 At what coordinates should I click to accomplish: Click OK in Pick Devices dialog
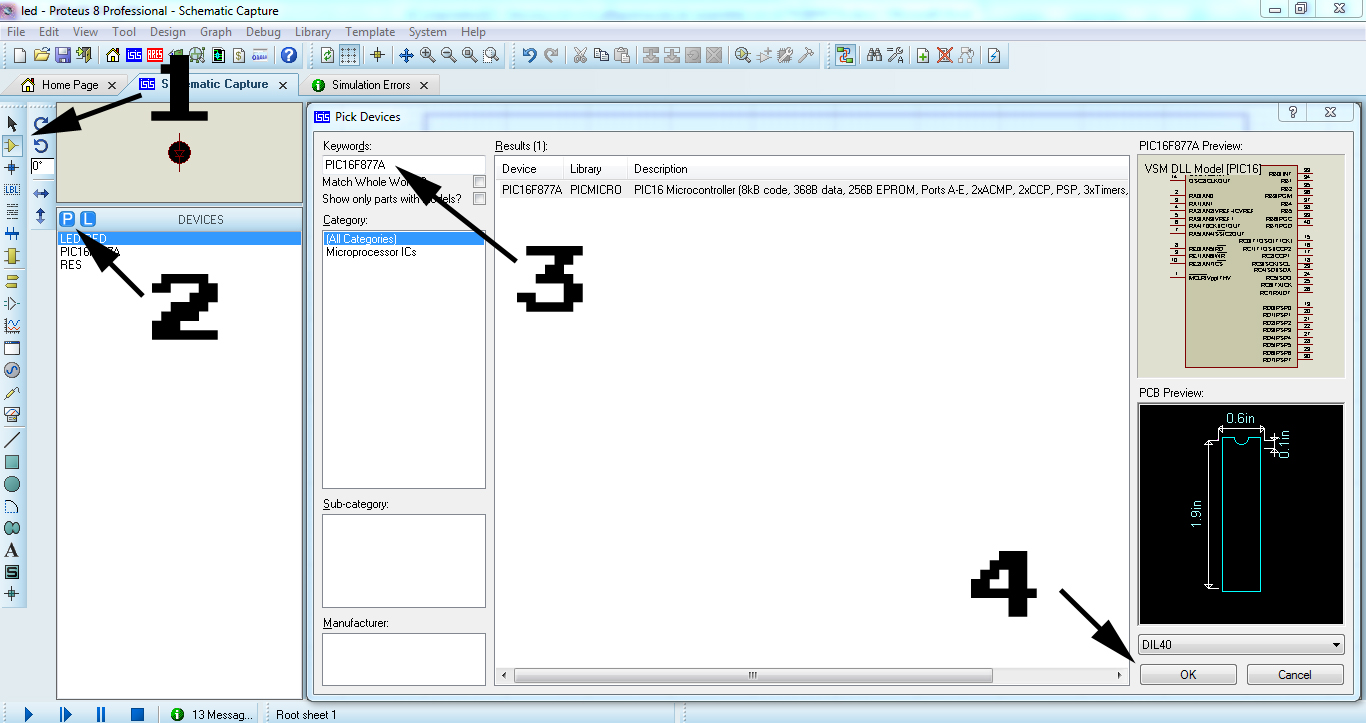tap(1188, 674)
